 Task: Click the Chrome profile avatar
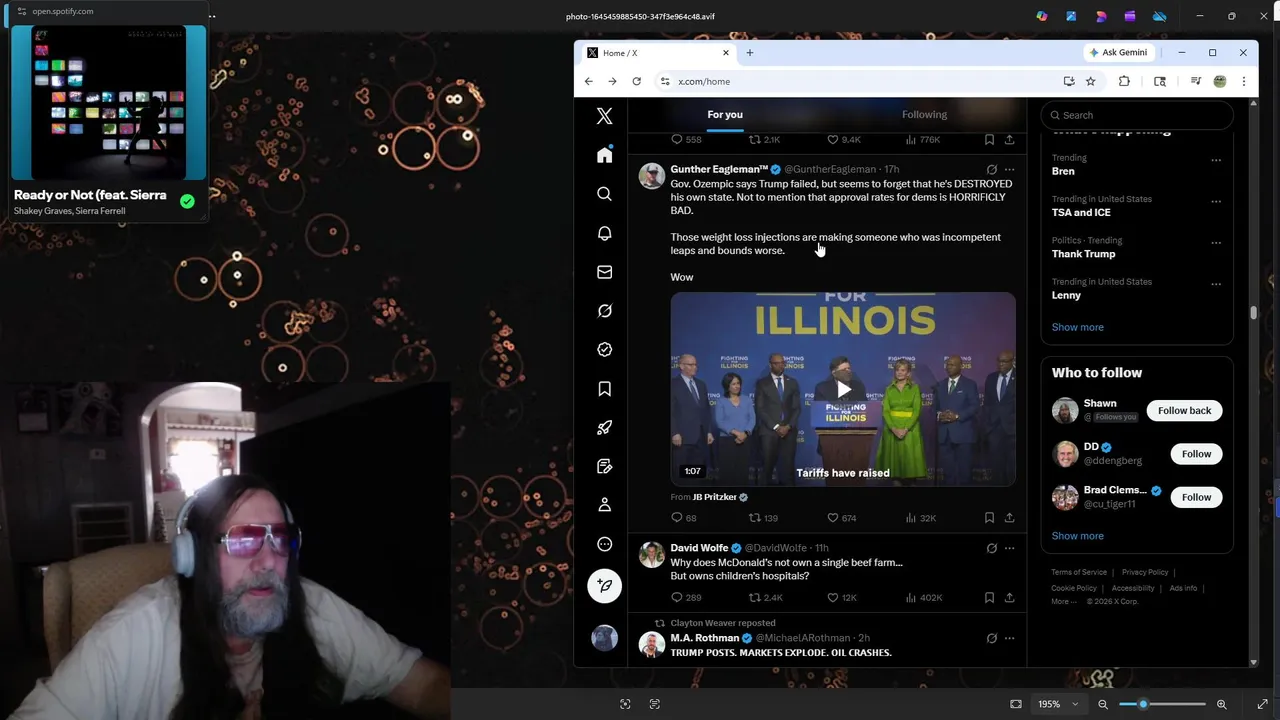tap(1219, 81)
